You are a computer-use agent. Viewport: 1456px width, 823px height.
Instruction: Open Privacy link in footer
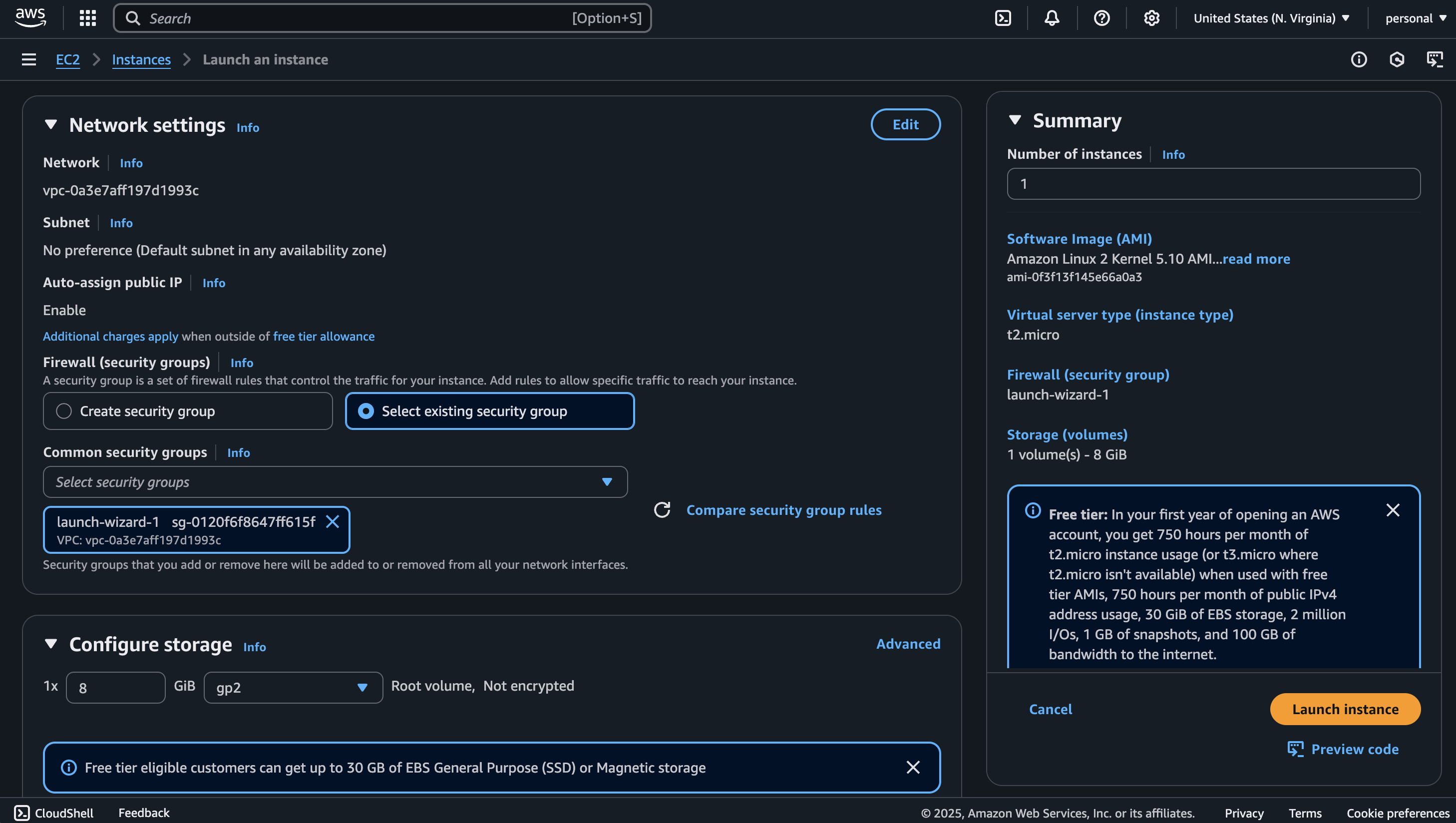point(1243,813)
